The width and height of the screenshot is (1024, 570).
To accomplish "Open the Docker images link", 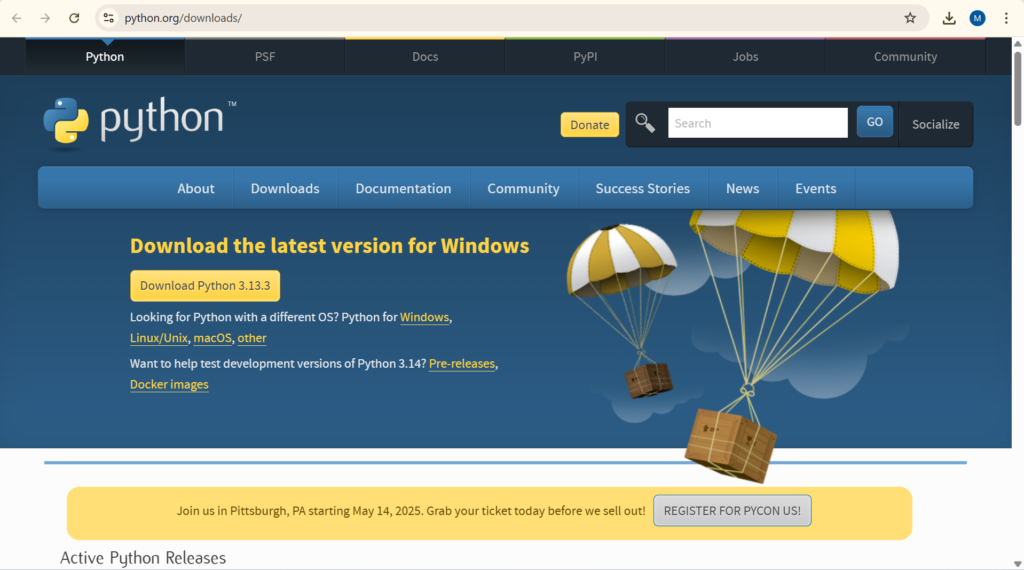I will [x=169, y=385].
